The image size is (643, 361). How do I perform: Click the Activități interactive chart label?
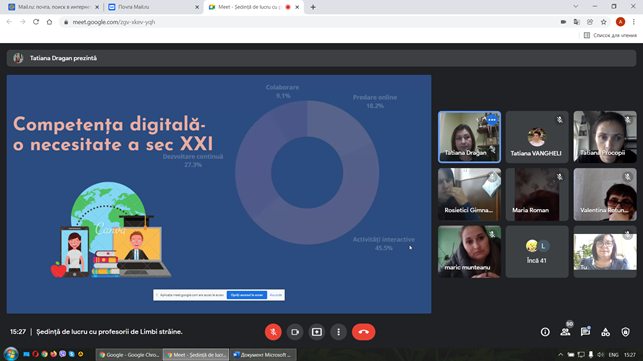coord(384,239)
